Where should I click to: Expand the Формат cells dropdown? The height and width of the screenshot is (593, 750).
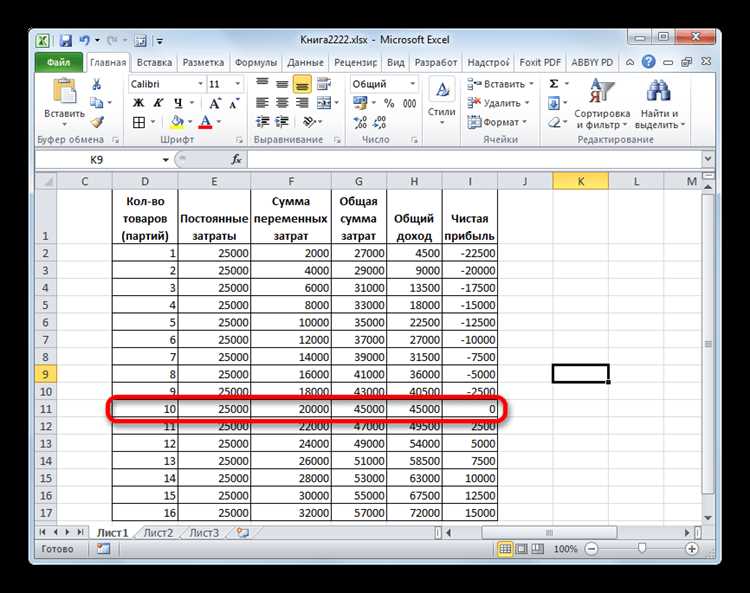(524, 122)
